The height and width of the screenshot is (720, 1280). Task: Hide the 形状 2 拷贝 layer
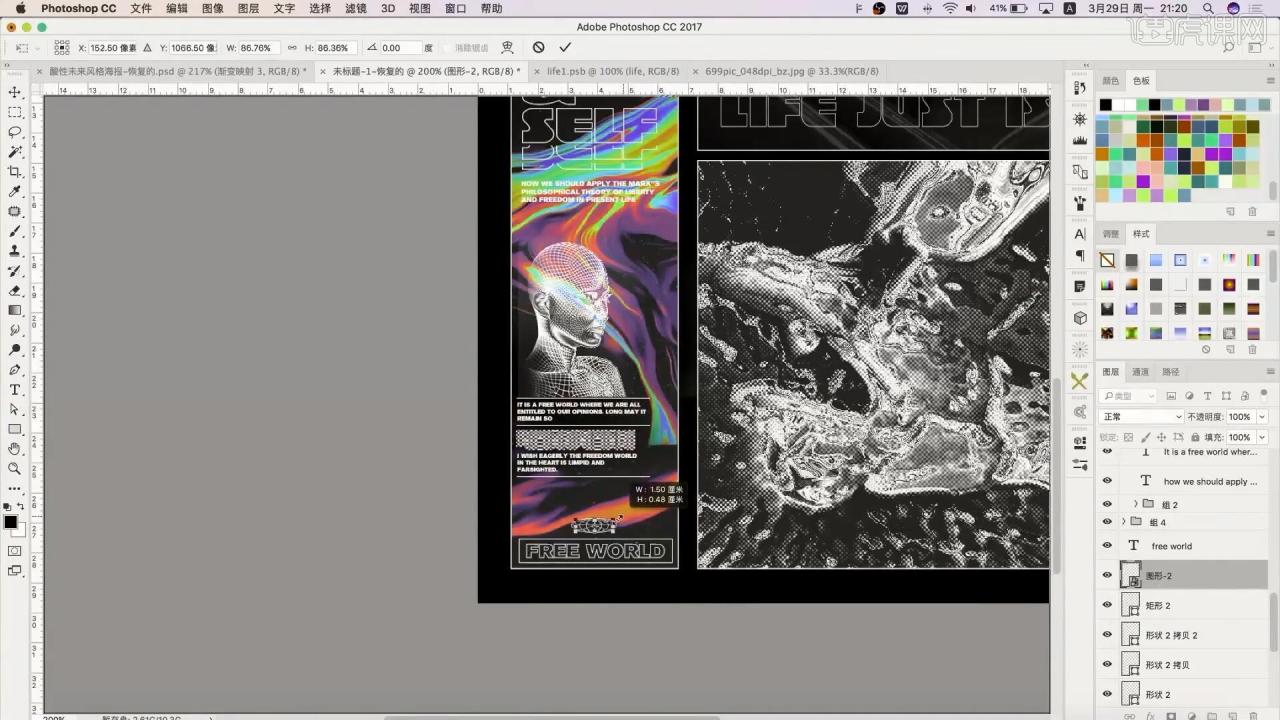click(x=1107, y=664)
